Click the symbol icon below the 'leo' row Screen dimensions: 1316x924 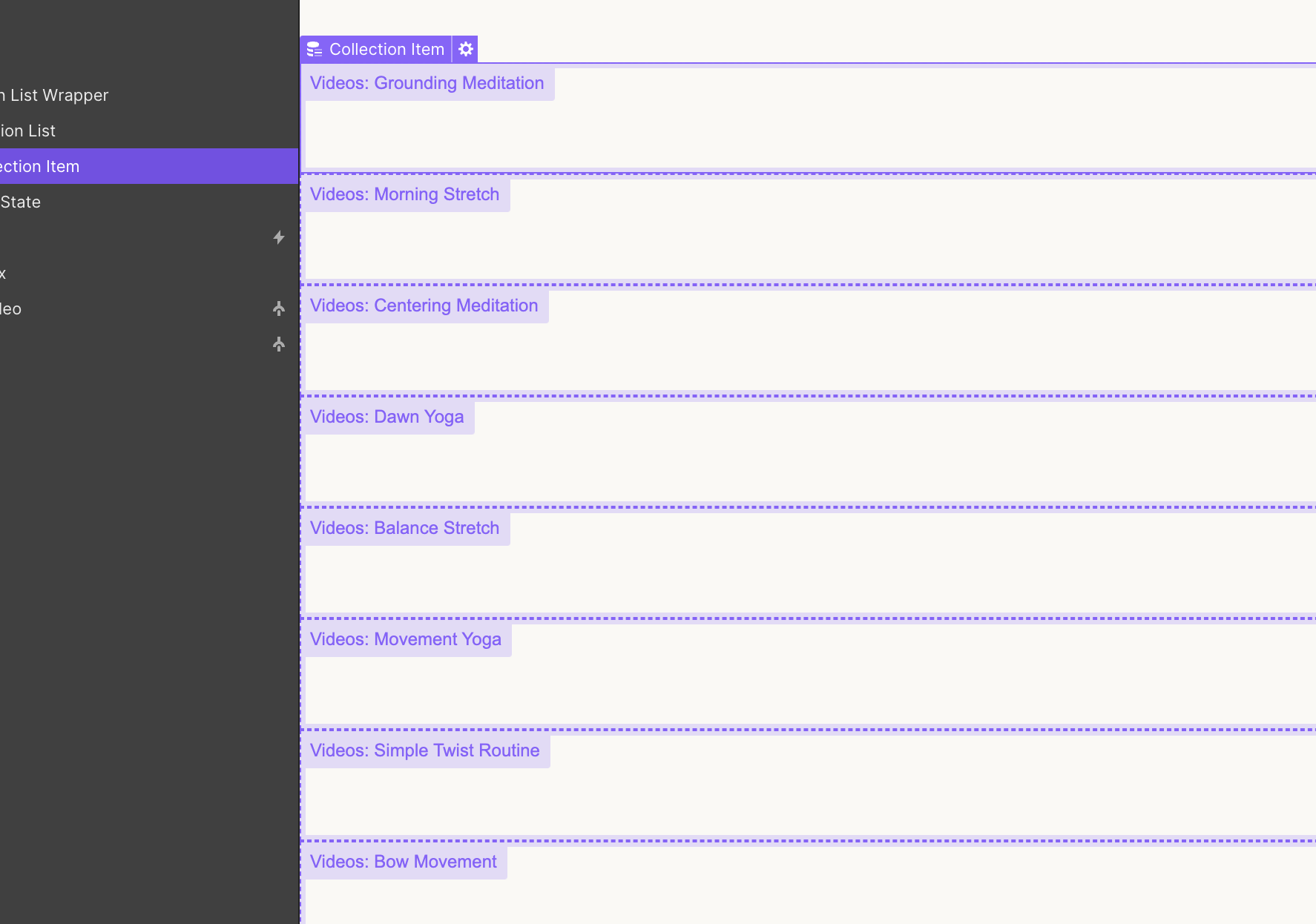pos(279,344)
